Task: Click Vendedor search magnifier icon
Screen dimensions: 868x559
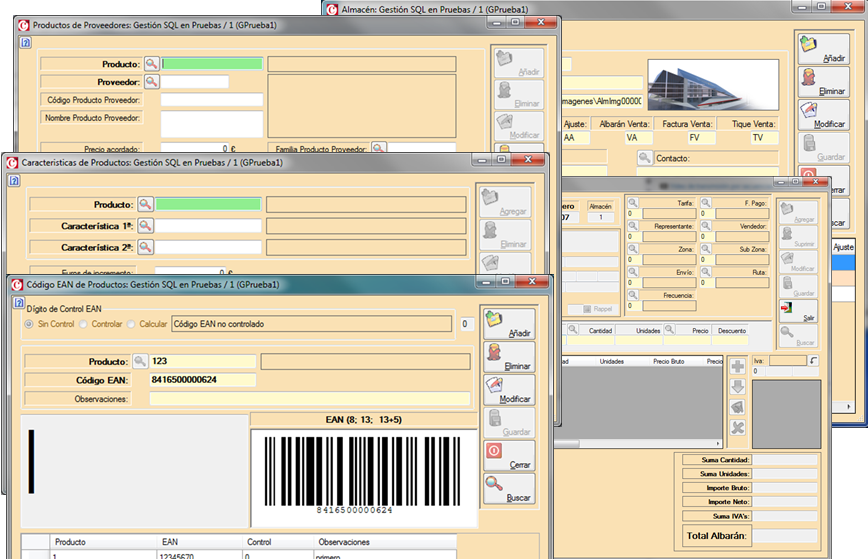Action: [x=706, y=226]
